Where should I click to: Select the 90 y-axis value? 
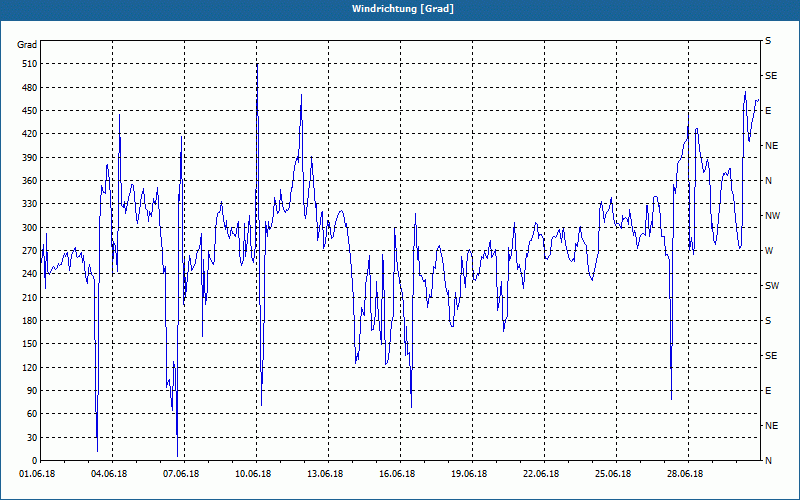coord(32,391)
